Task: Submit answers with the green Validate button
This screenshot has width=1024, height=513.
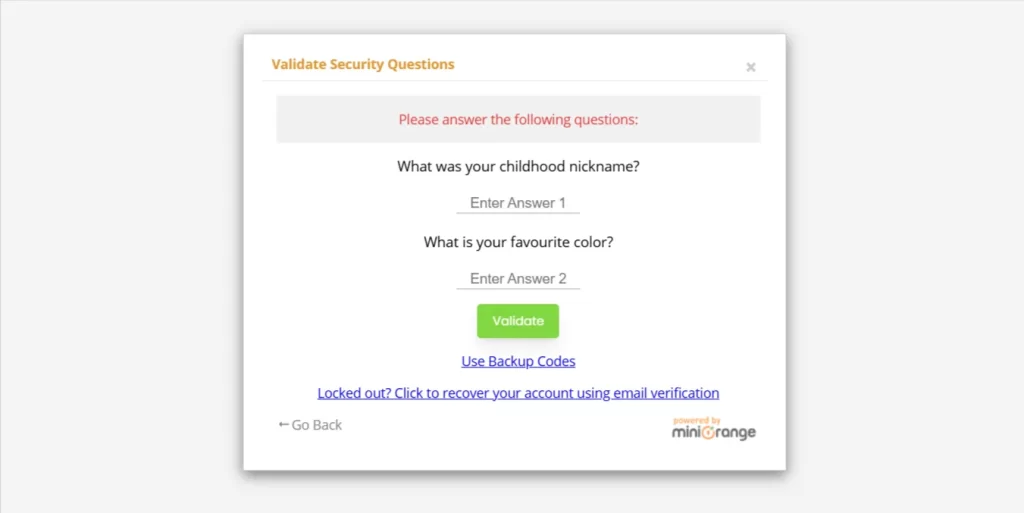Action: (518, 321)
